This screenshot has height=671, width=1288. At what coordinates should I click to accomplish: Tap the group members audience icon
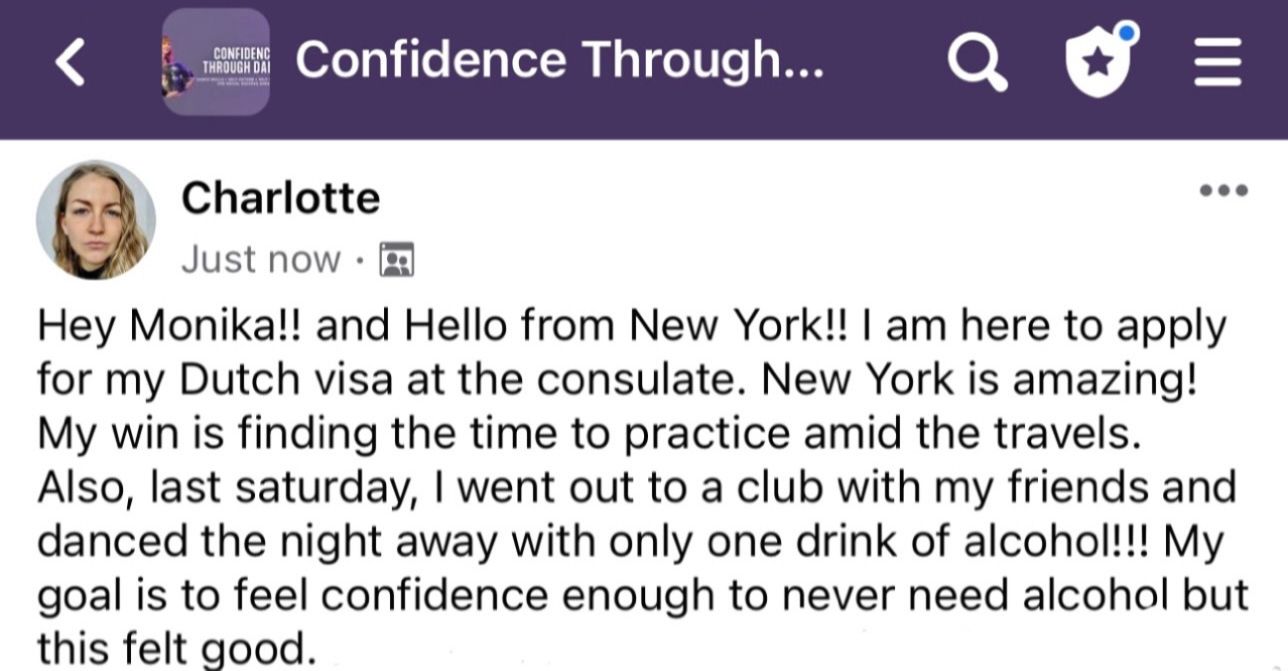(397, 260)
